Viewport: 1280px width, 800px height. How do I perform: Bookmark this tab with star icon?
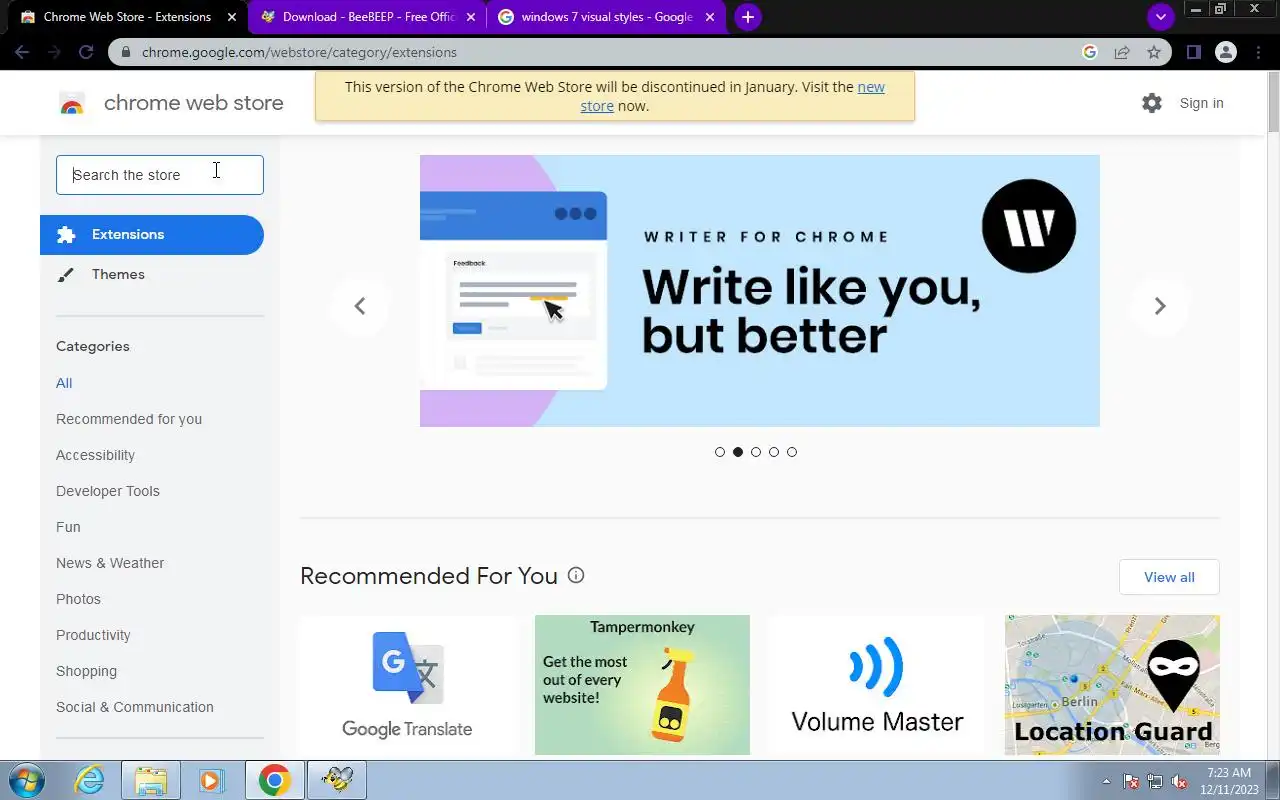point(1154,52)
